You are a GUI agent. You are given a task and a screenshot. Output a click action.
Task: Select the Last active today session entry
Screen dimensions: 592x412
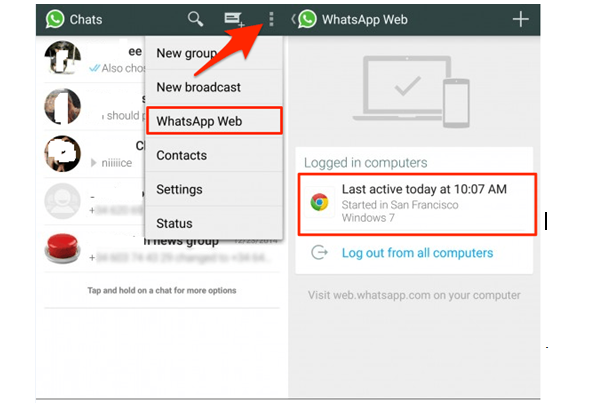(417, 204)
